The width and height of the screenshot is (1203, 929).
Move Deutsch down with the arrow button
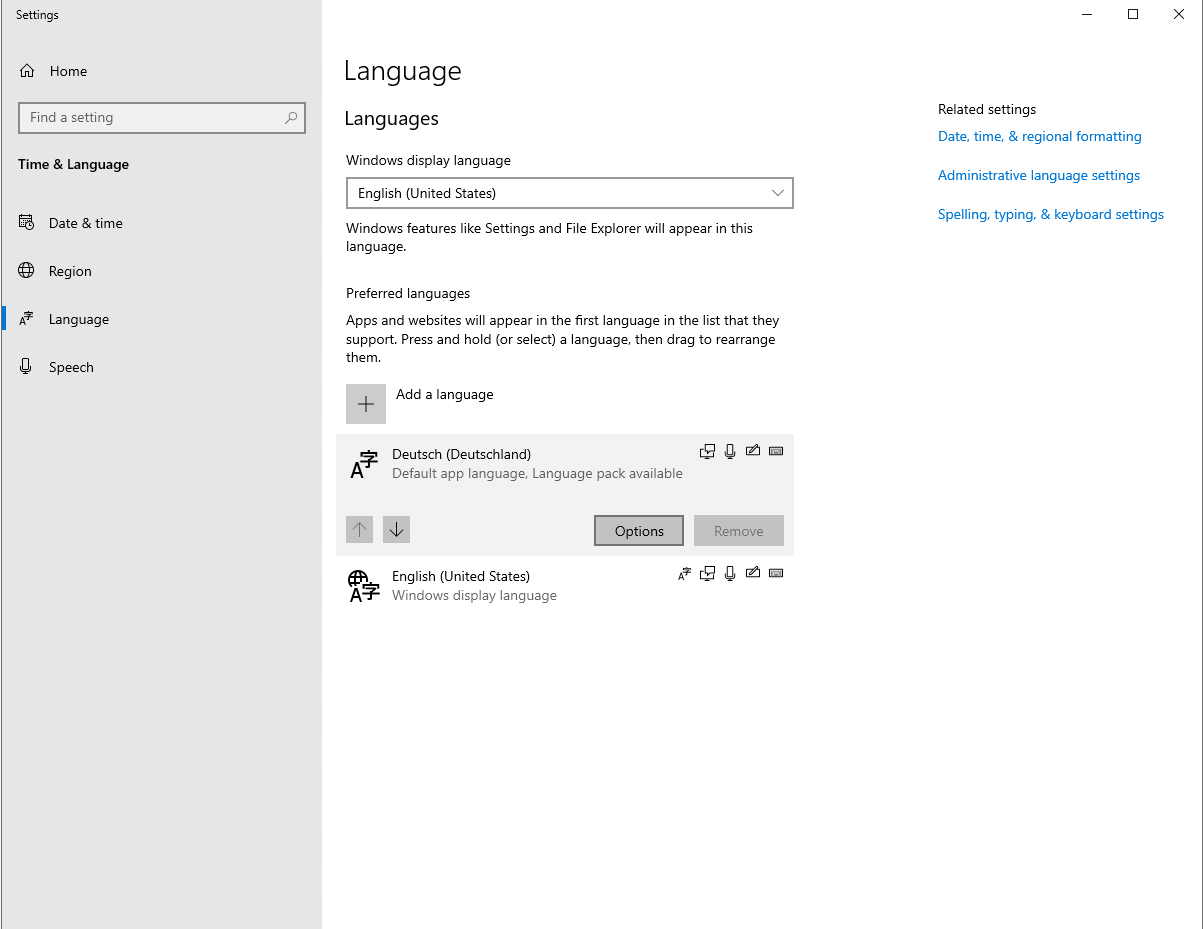(396, 529)
